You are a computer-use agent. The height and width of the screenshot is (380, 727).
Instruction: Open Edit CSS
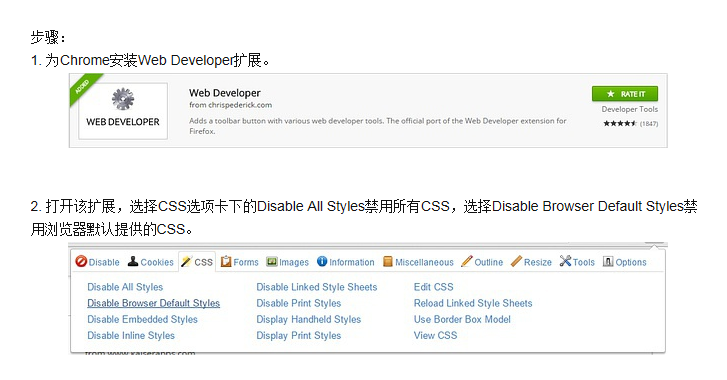pyautogui.click(x=434, y=287)
